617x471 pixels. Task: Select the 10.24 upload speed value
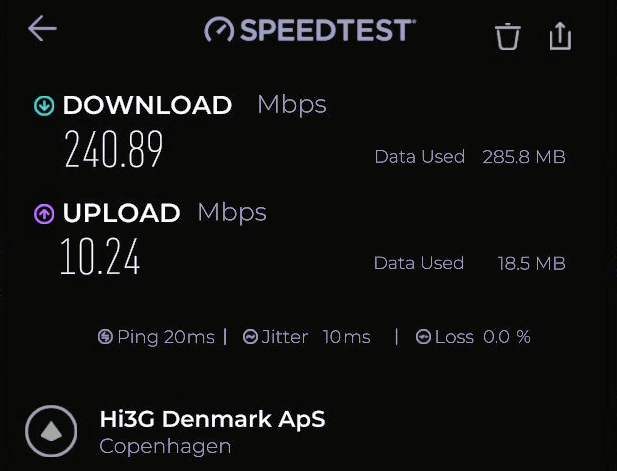pyautogui.click(x=99, y=256)
